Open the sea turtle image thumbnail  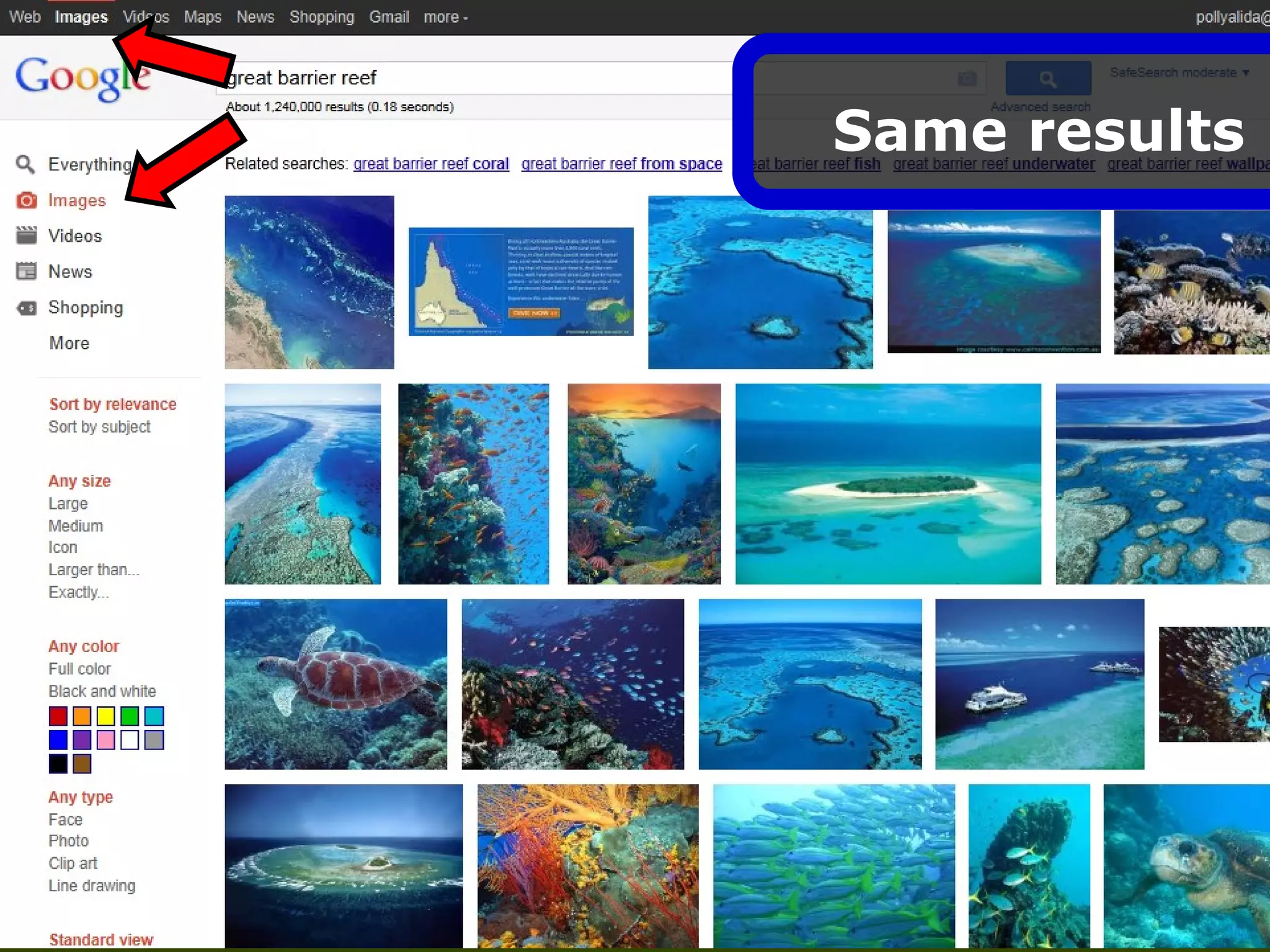coord(335,684)
